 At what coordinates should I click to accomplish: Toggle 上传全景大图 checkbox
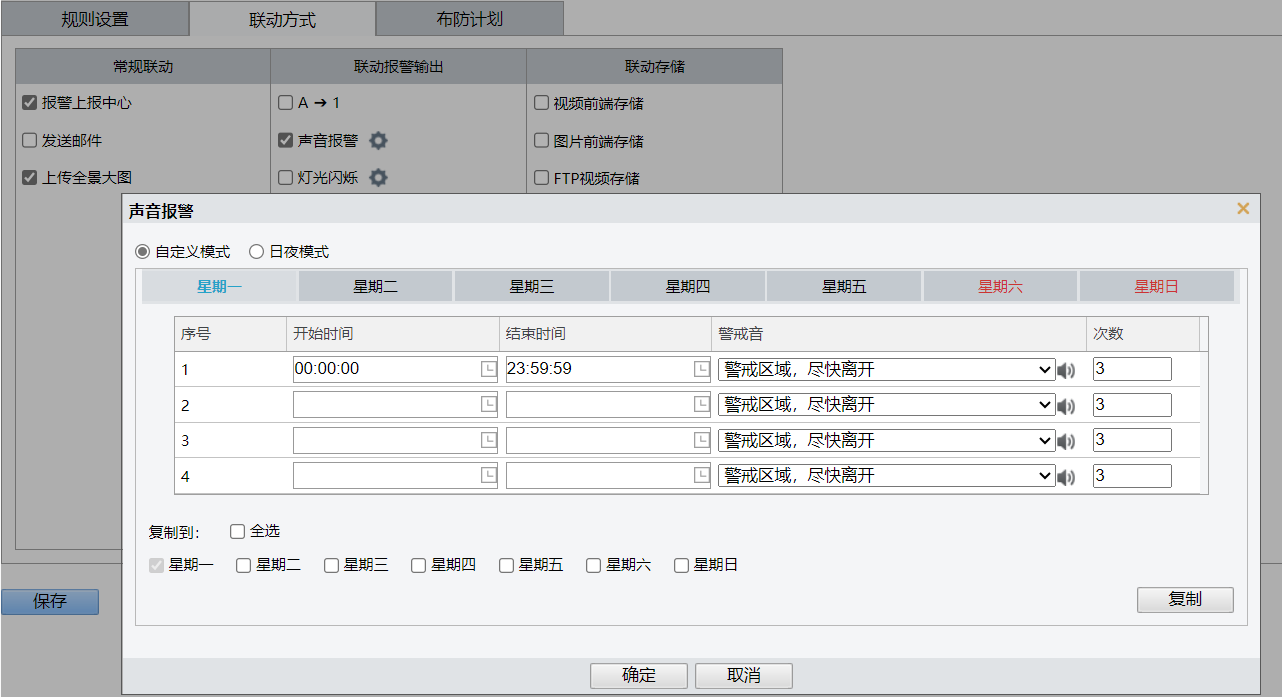click(x=29, y=178)
